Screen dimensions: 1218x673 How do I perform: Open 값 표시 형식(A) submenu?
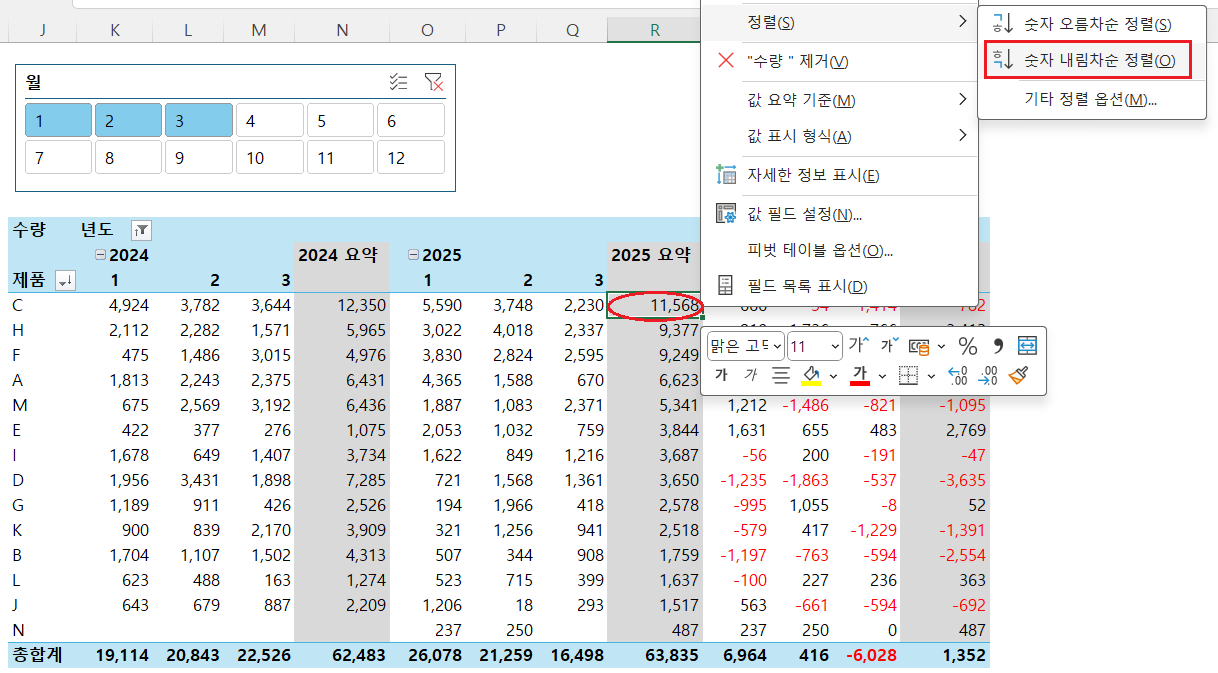(839, 136)
